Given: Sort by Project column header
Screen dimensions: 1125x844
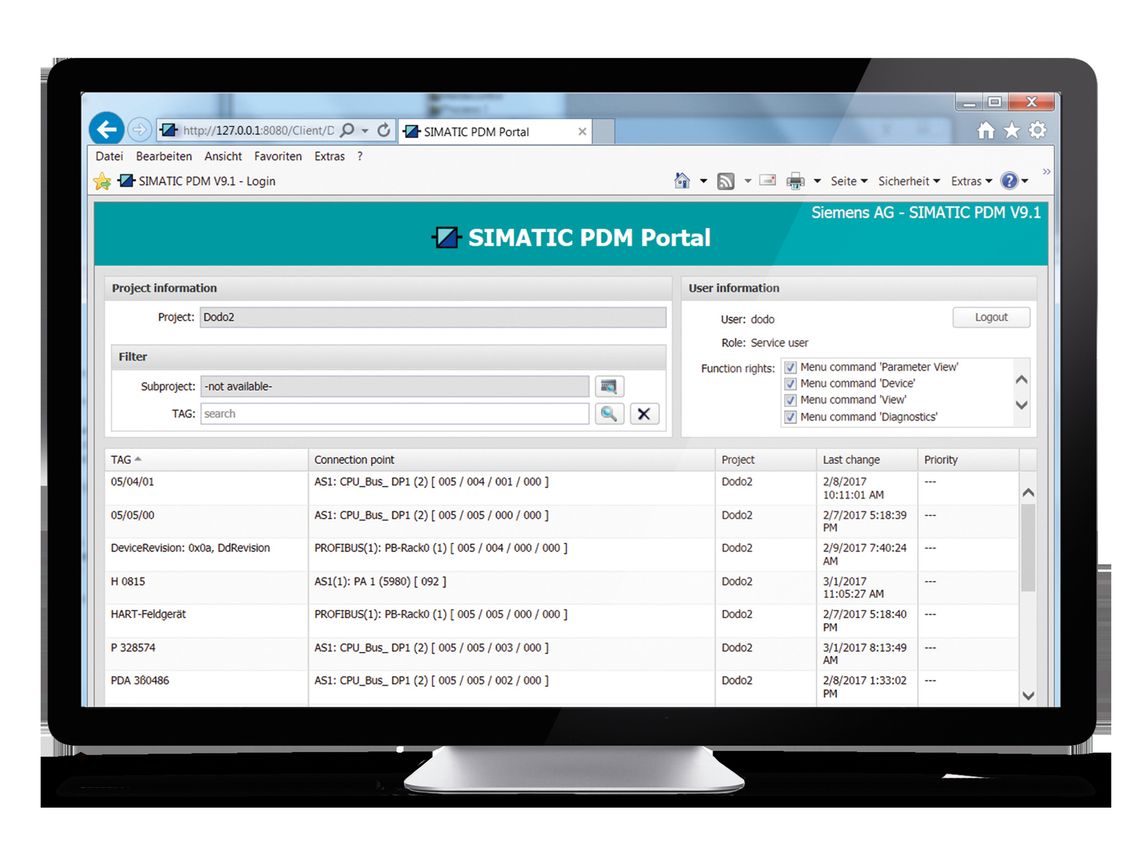Looking at the screenshot, I should pyautogui.click(x=766, y=460).
